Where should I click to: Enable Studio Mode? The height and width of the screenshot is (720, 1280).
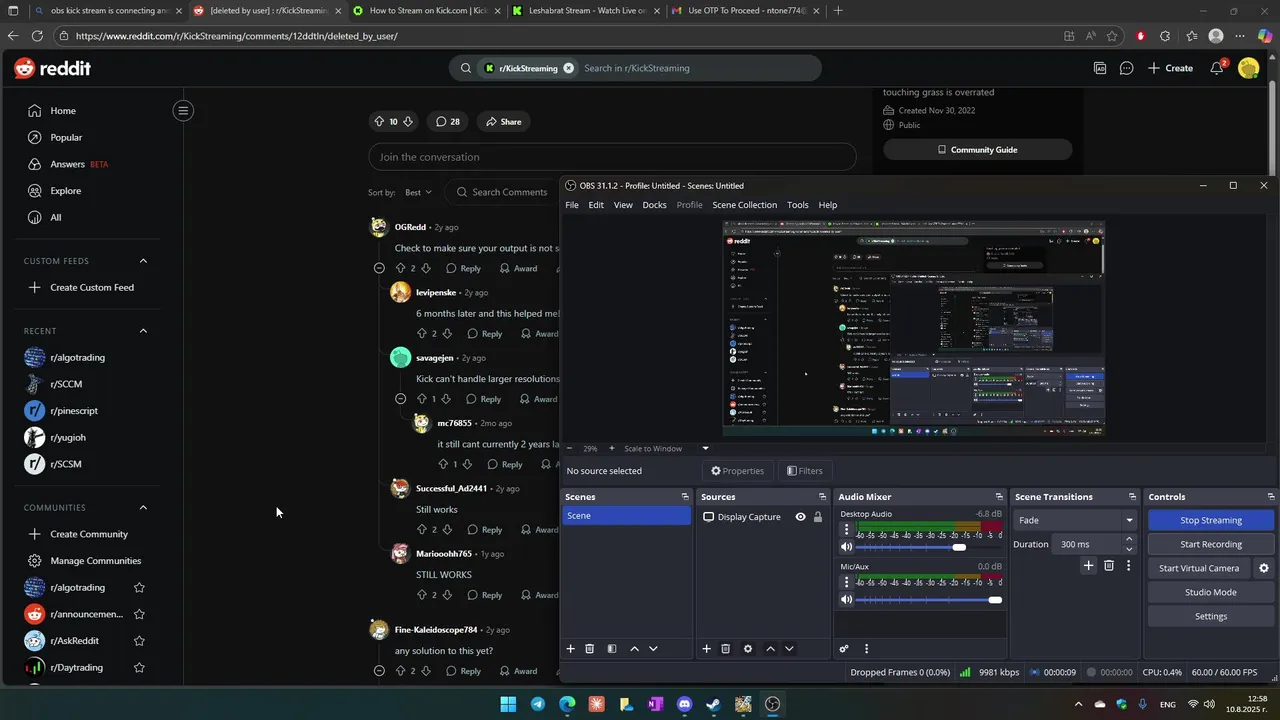click(x=1211, y=592)
